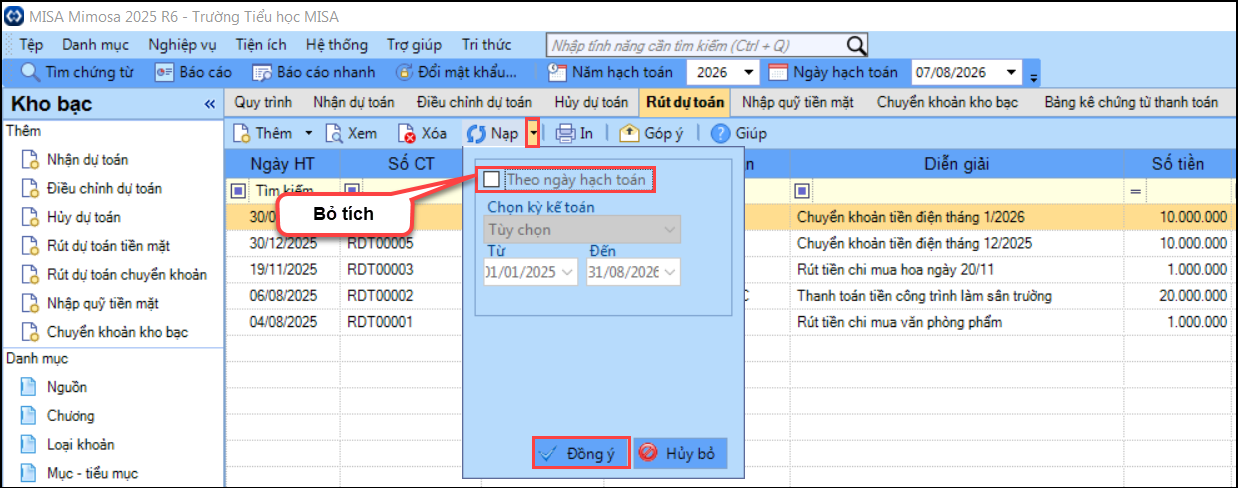
Task: Open the Nghiệp vụ menu
Action: [182, 45]
